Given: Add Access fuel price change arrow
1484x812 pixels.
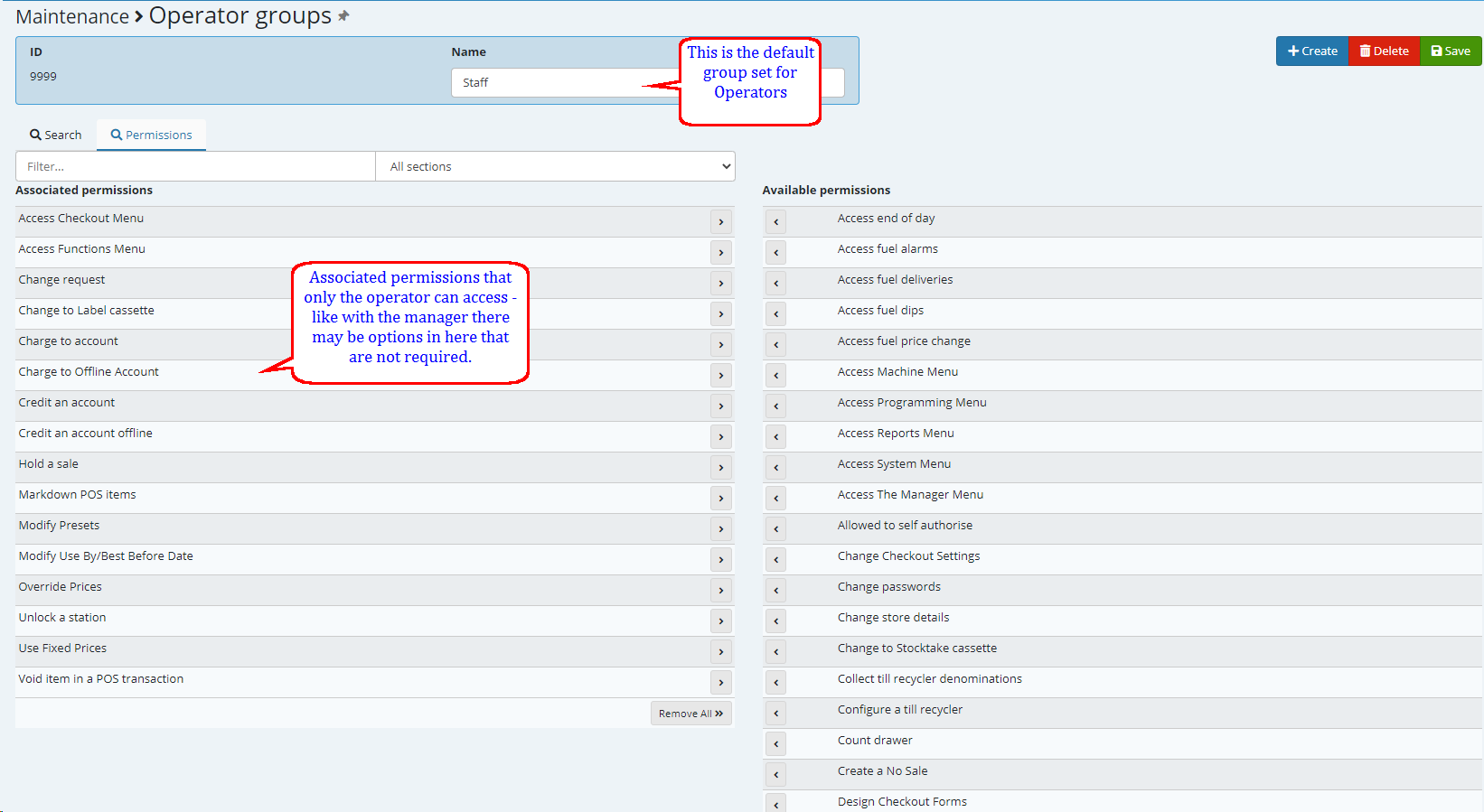Looking at the screenshot, I should pyautogui.click(x=775, y=345).
